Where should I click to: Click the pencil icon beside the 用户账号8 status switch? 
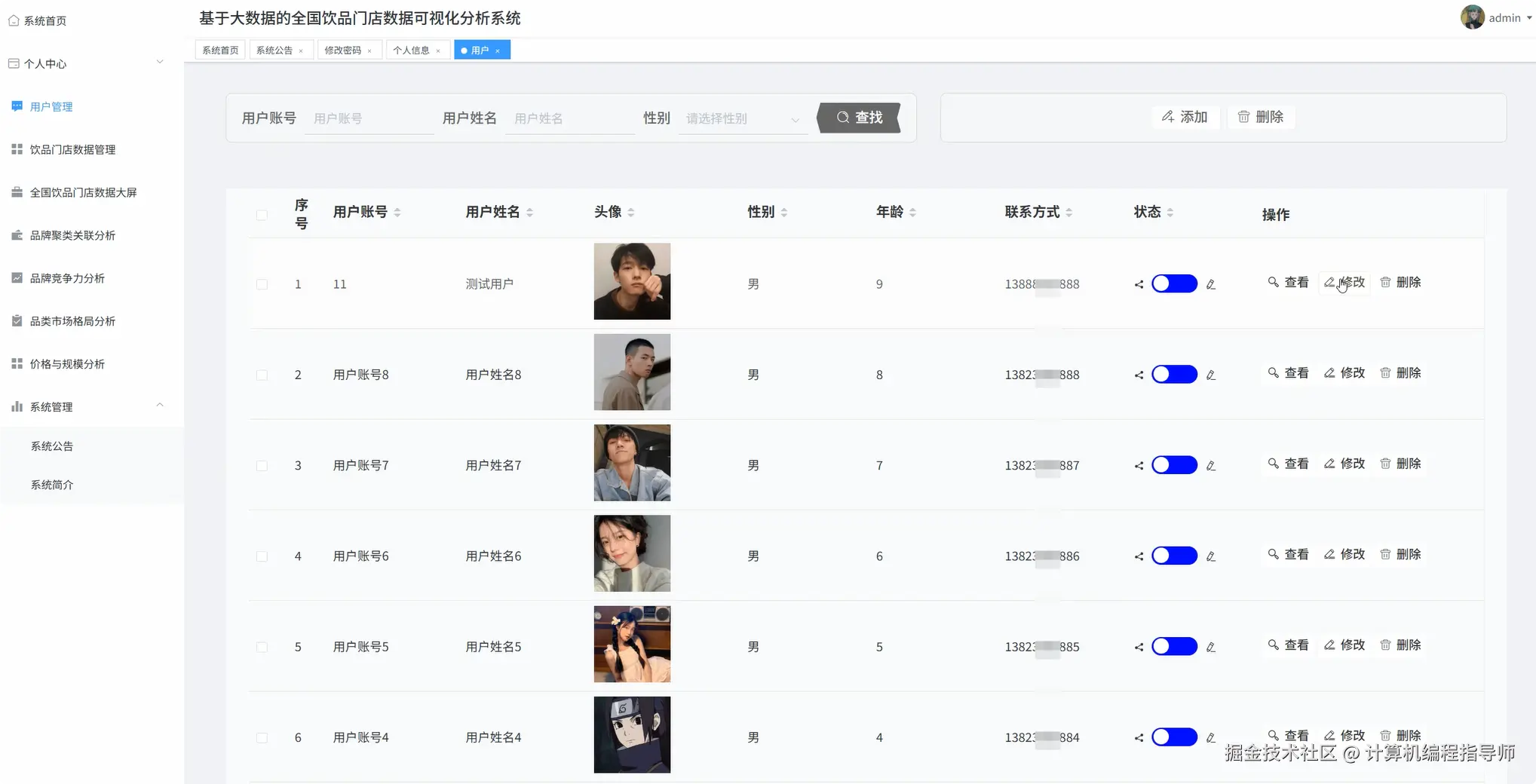point(1211,375)
